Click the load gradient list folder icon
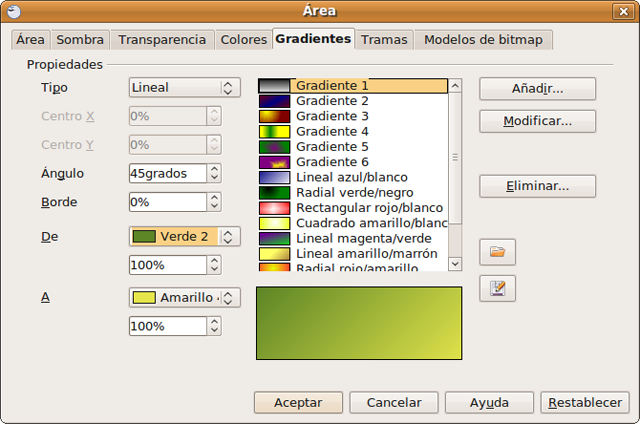 pos(497,252)
